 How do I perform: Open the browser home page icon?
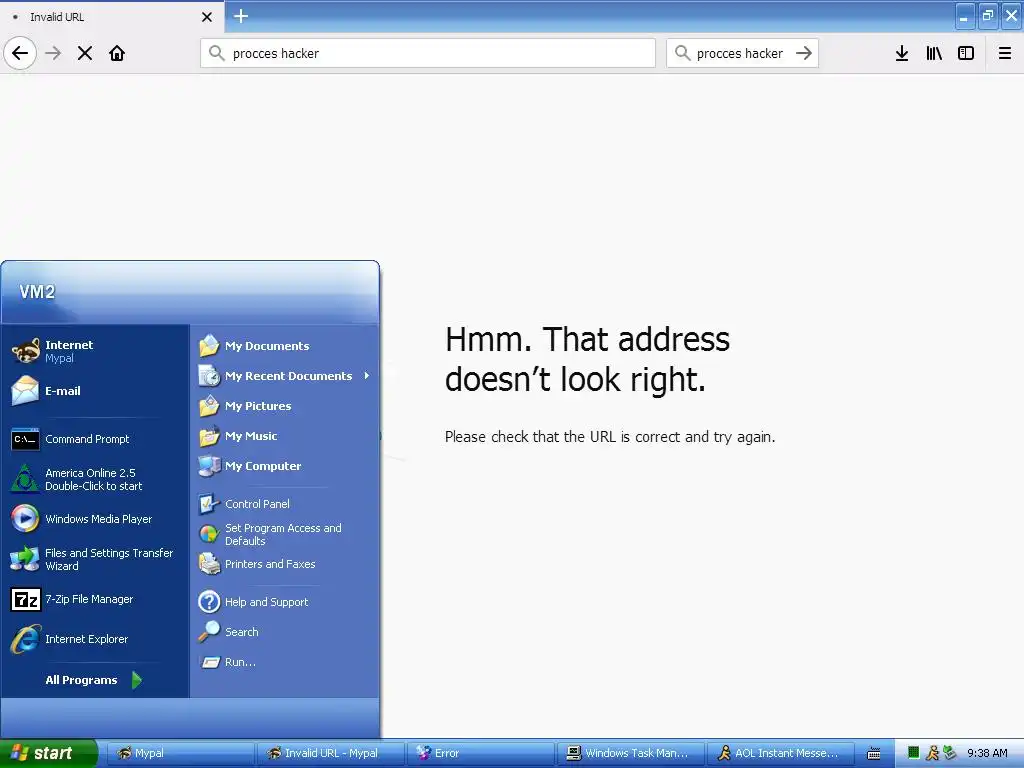coord(117,53)
